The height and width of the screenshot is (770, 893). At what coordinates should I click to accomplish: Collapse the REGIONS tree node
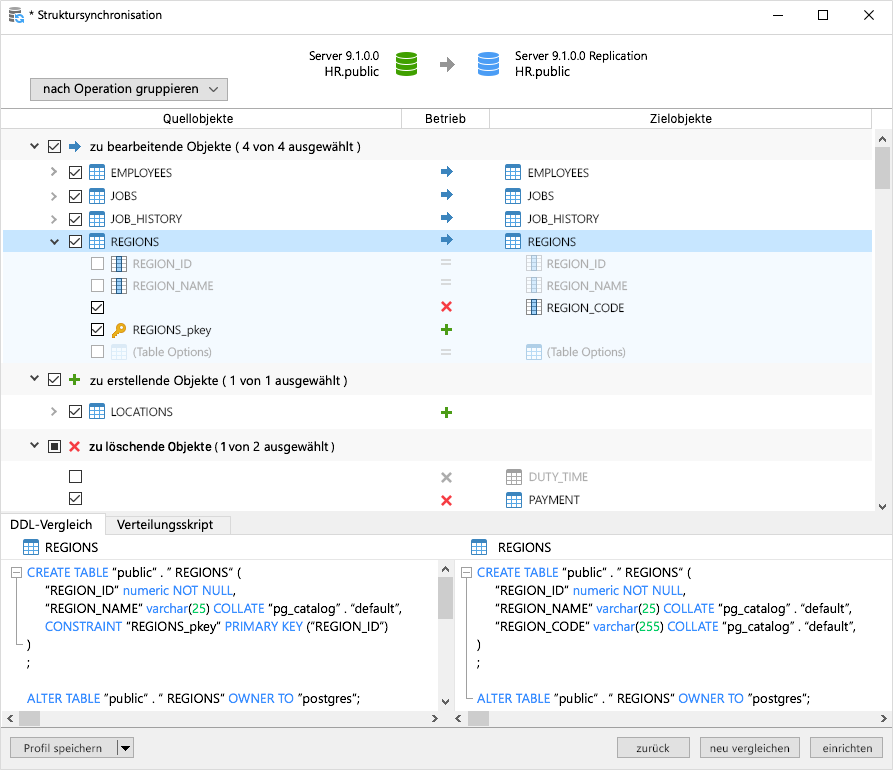coord(54,241)
